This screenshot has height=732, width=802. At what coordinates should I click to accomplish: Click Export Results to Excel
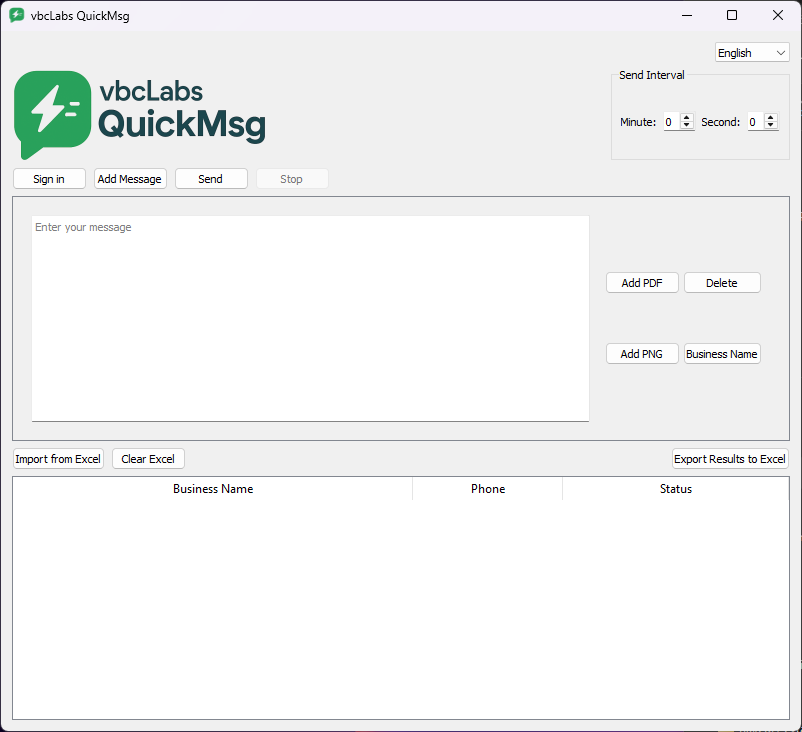pos(729,459)
